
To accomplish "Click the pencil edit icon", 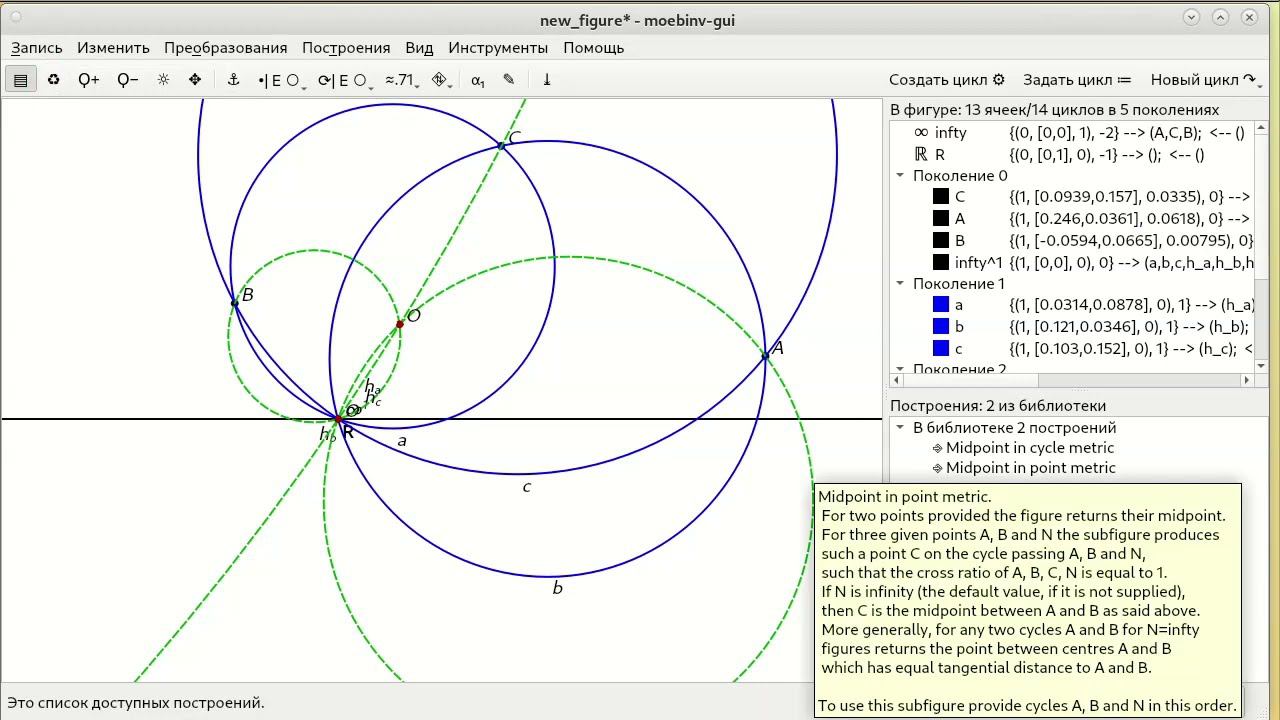I will [x=509, y=80].
